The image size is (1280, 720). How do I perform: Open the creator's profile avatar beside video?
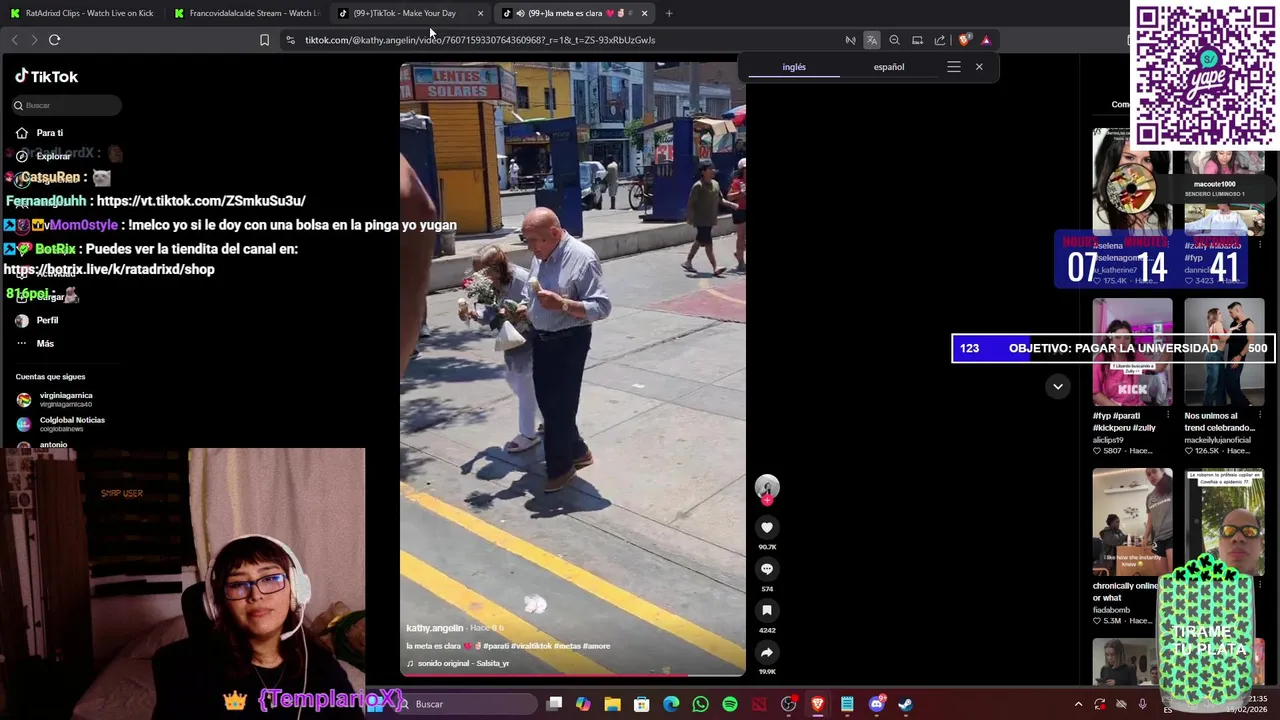click(x=767, y=488)
